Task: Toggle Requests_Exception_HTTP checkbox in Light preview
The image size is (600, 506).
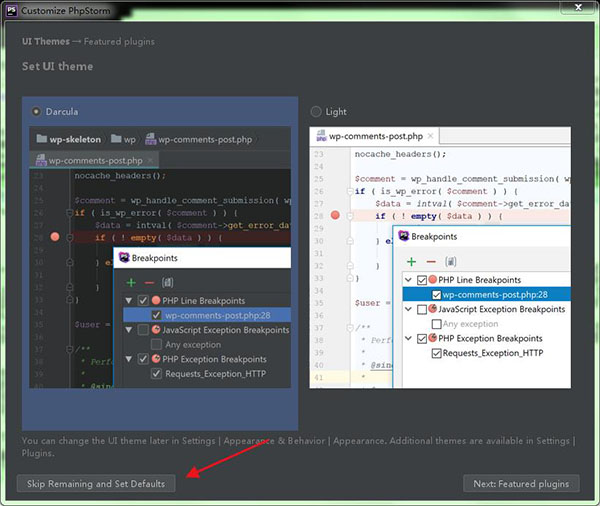Action: click(436, 353)
